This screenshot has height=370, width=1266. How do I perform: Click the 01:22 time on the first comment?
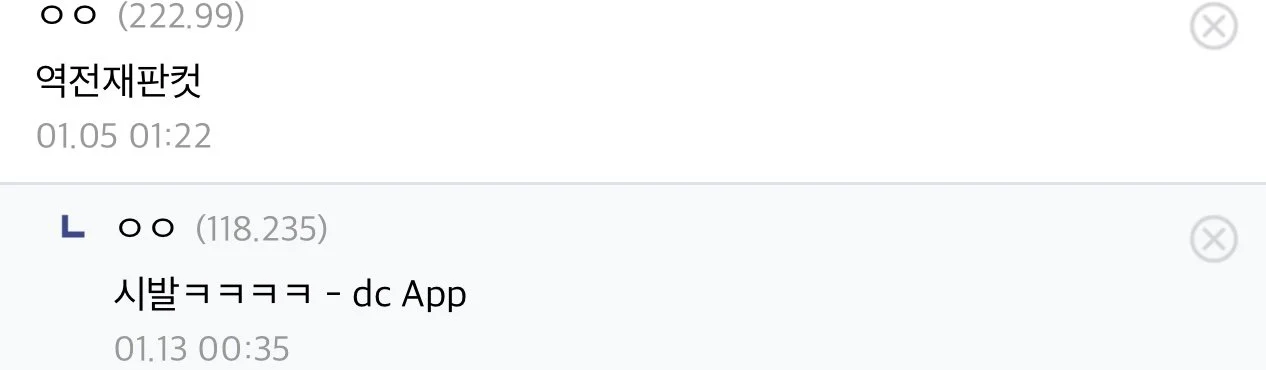pos(171,136)
